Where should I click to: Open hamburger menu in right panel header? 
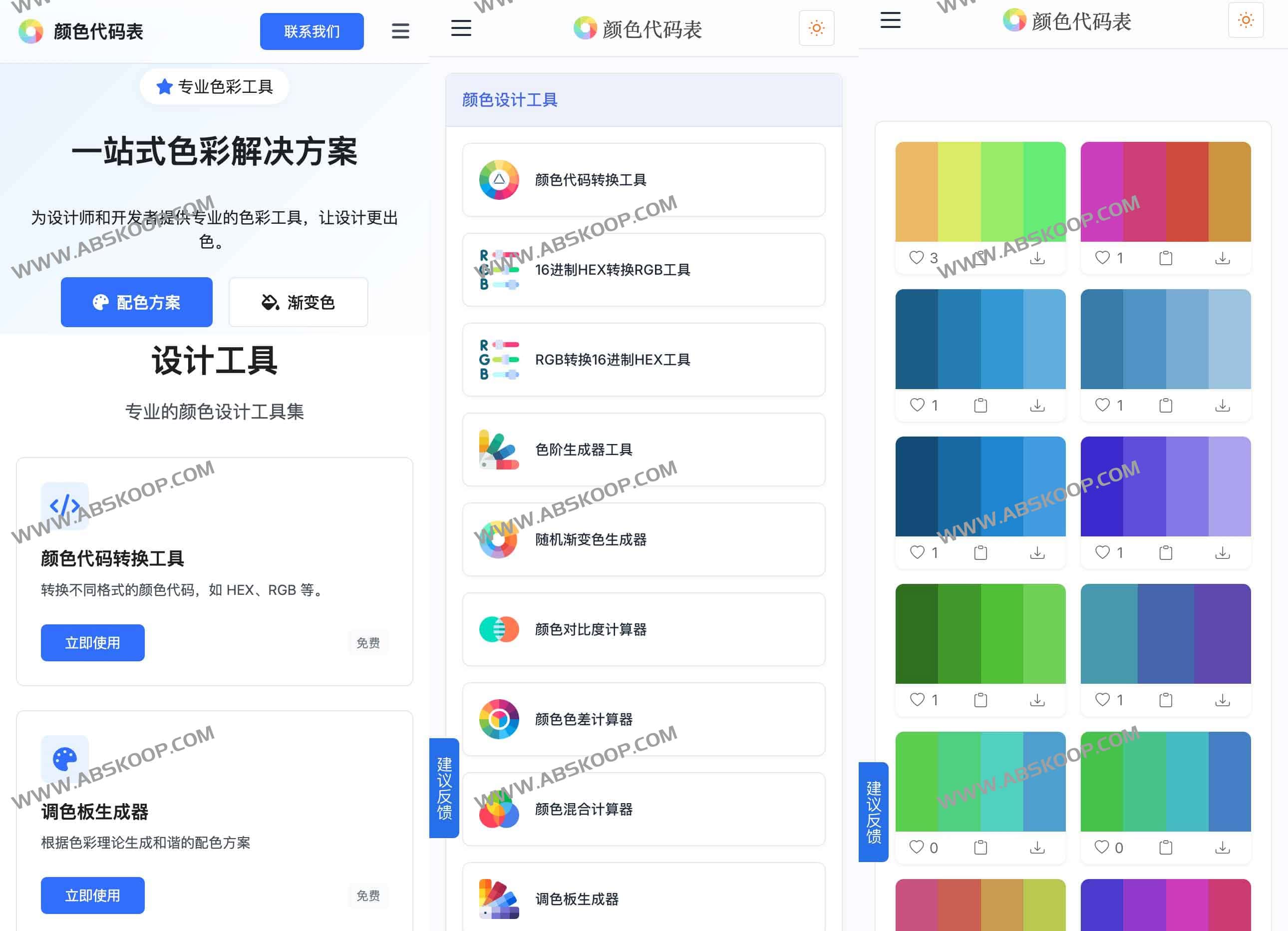tap(890, 20)
